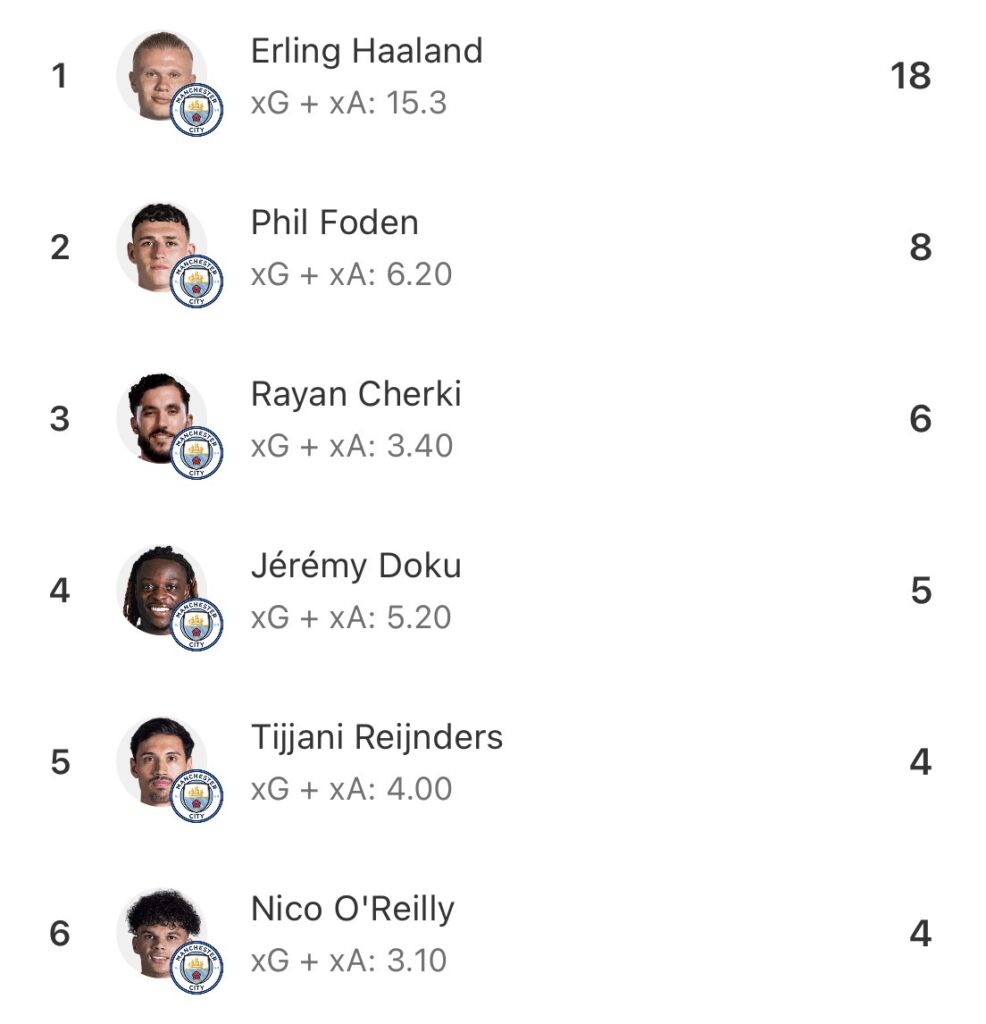
Task: Click the rank number 6 in the list
Action: [x=60, y=934]
